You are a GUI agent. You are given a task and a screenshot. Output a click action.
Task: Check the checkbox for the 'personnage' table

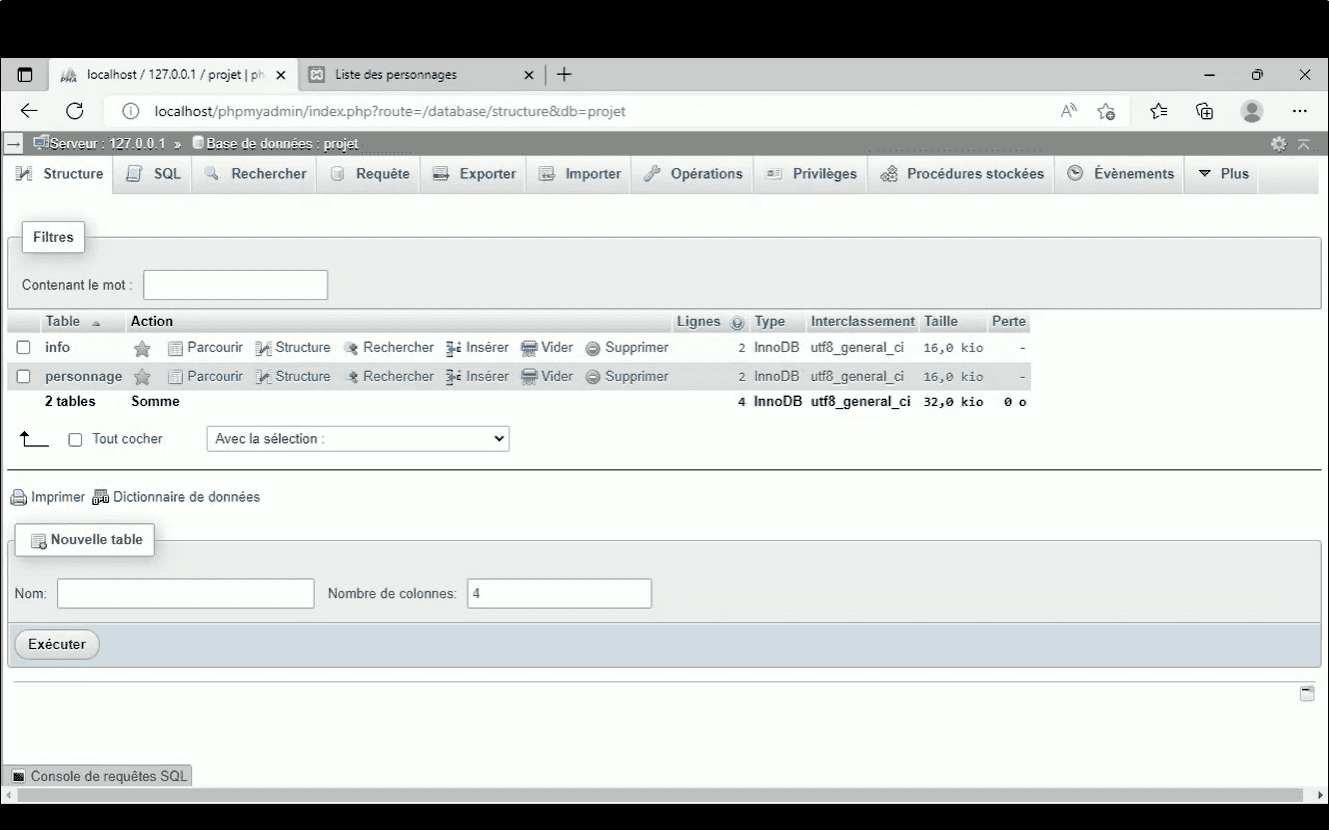click(x=23, y=376)
